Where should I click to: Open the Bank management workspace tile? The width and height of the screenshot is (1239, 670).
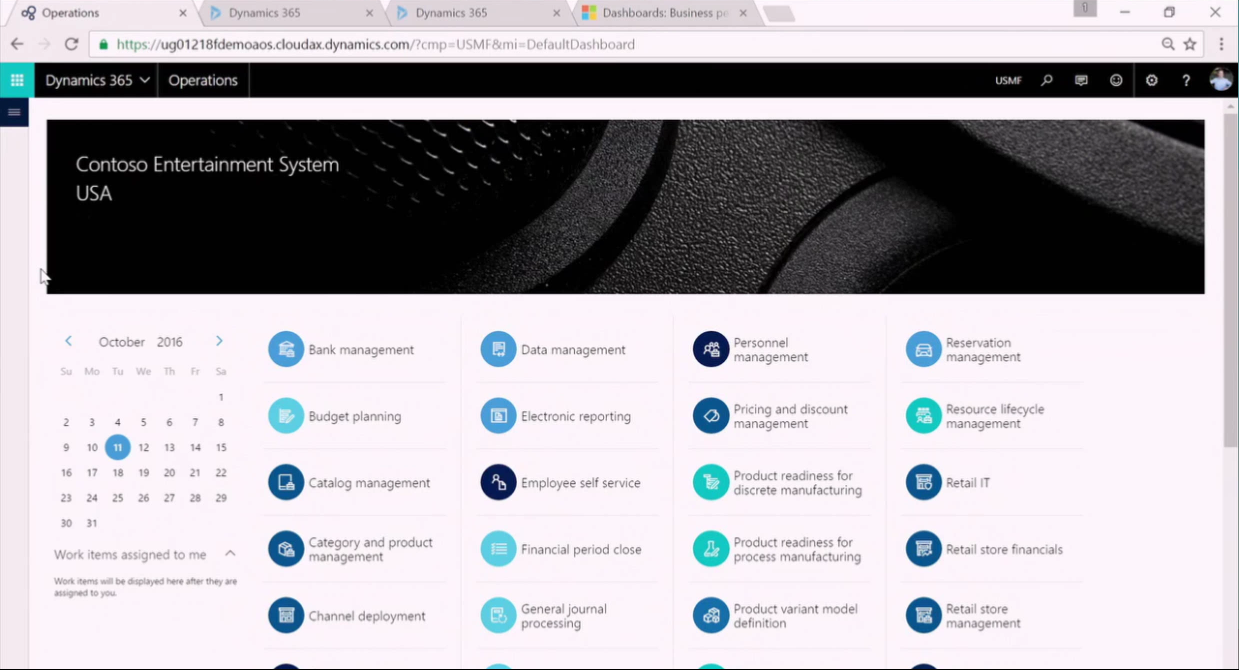pyautogui.click(x=360, y=350)
